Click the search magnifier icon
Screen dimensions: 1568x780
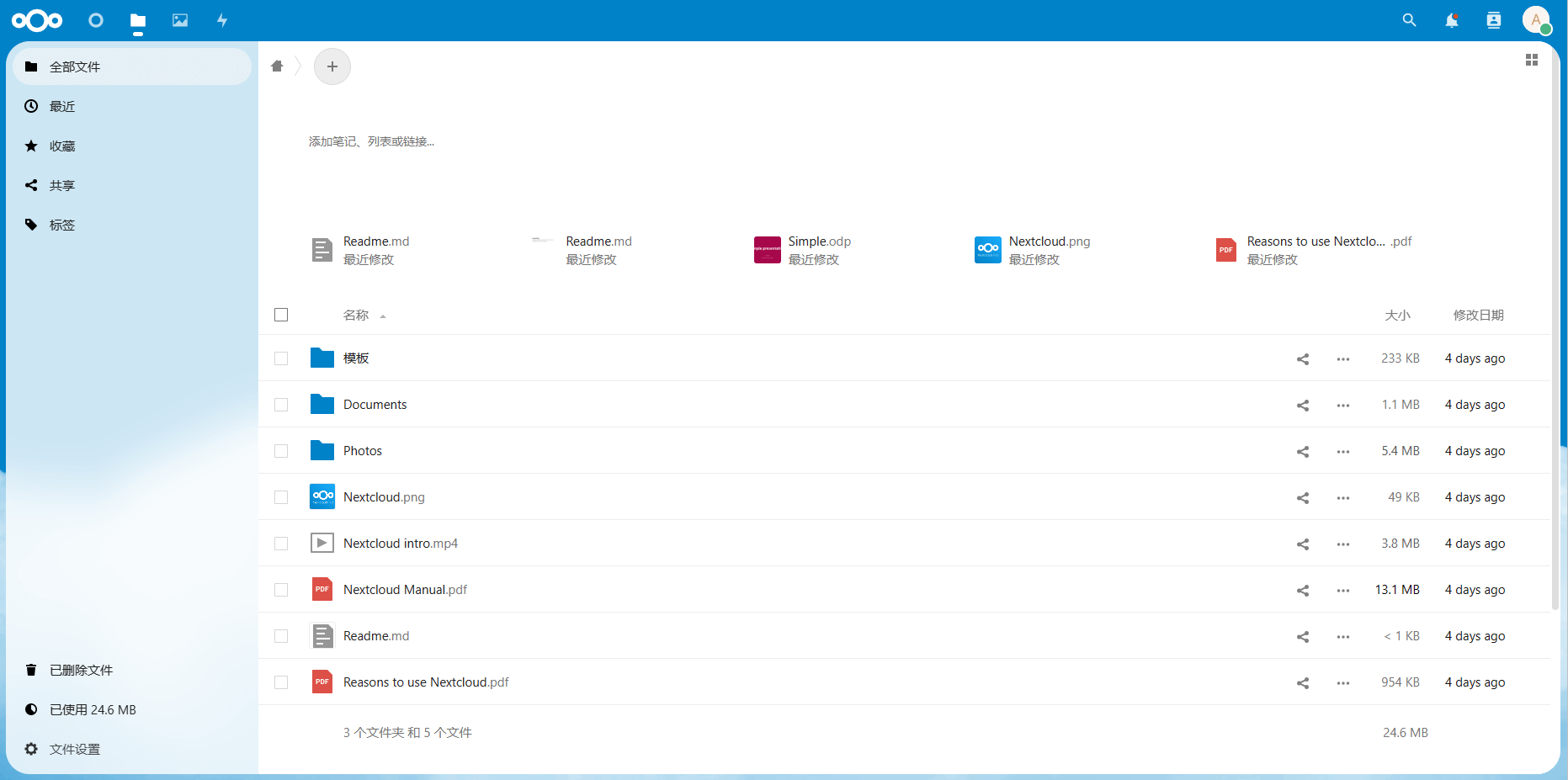tap(1409, 20)
